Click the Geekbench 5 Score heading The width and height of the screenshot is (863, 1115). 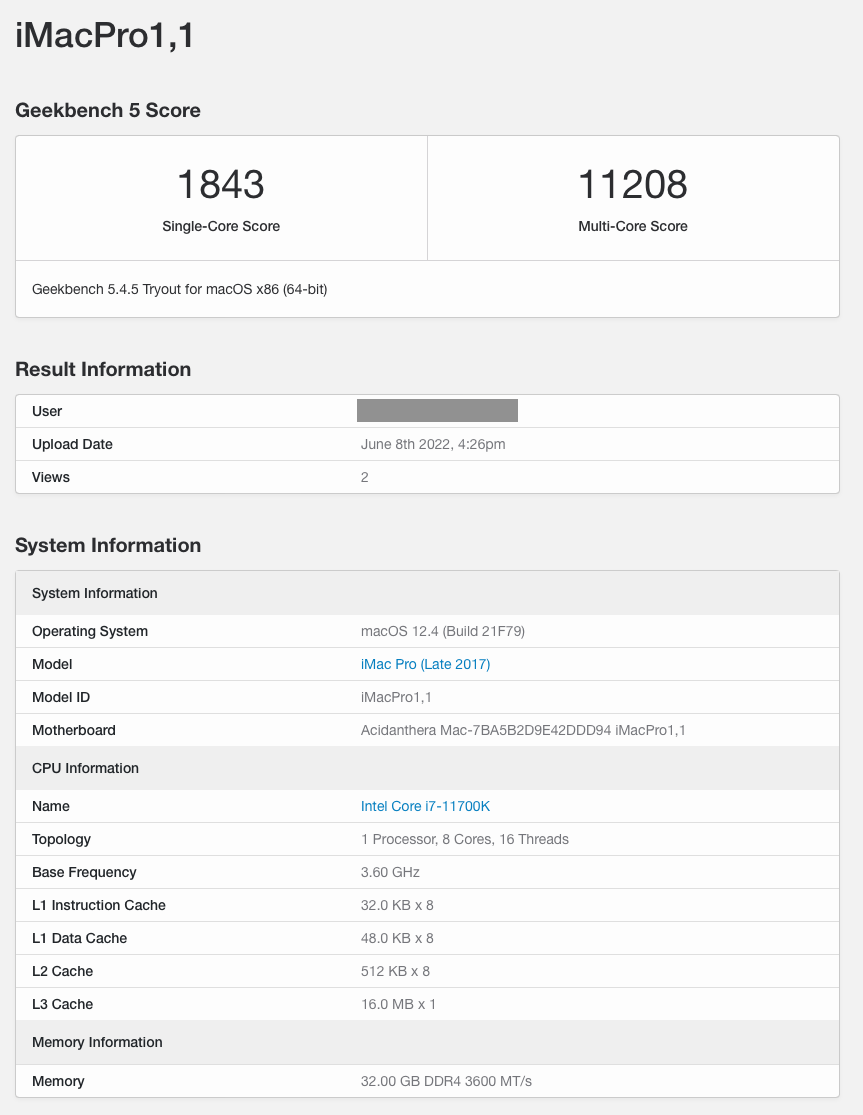[107, 110]
